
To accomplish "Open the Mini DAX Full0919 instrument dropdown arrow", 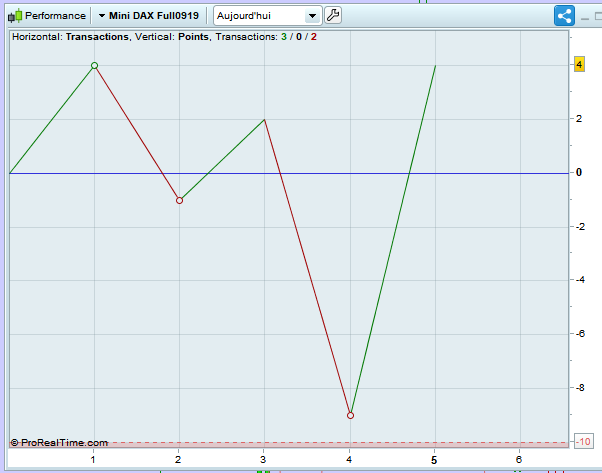I will 102,16.
